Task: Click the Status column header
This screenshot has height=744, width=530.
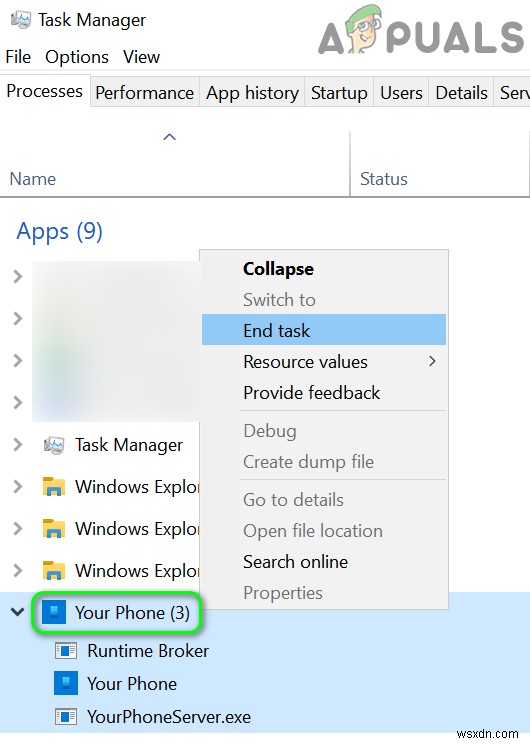Action: point(440,178)
